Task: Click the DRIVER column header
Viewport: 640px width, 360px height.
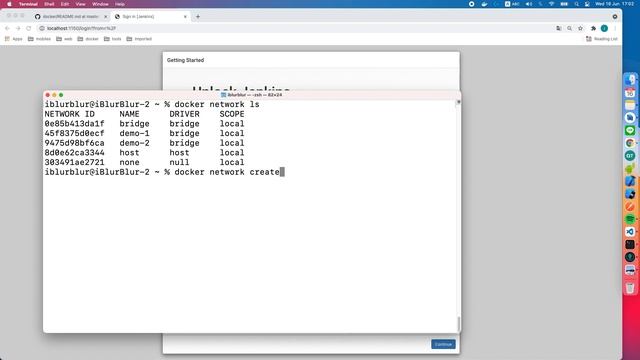Action: (184, 114)
